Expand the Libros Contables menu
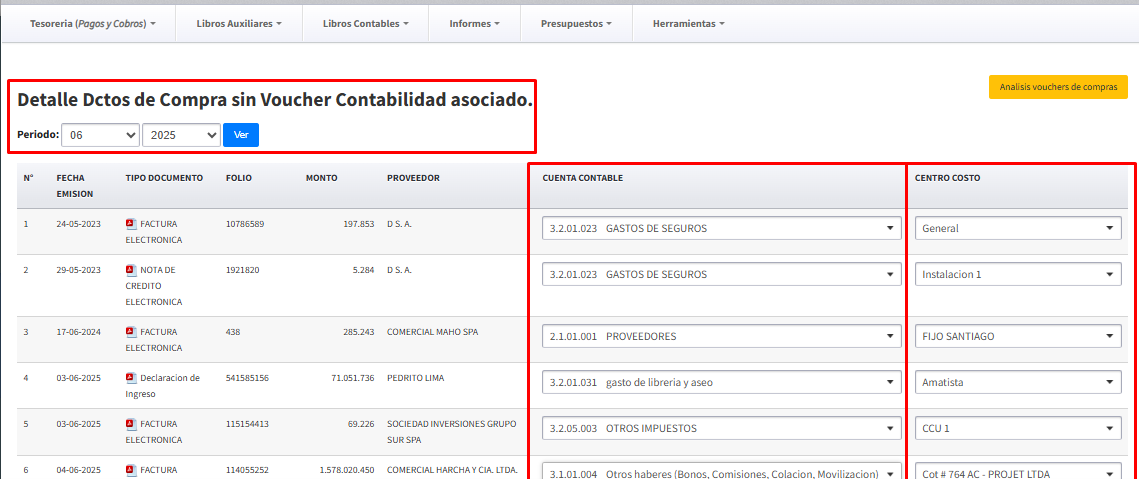The width and height of the screenshot is (1139, 479). 365,23
